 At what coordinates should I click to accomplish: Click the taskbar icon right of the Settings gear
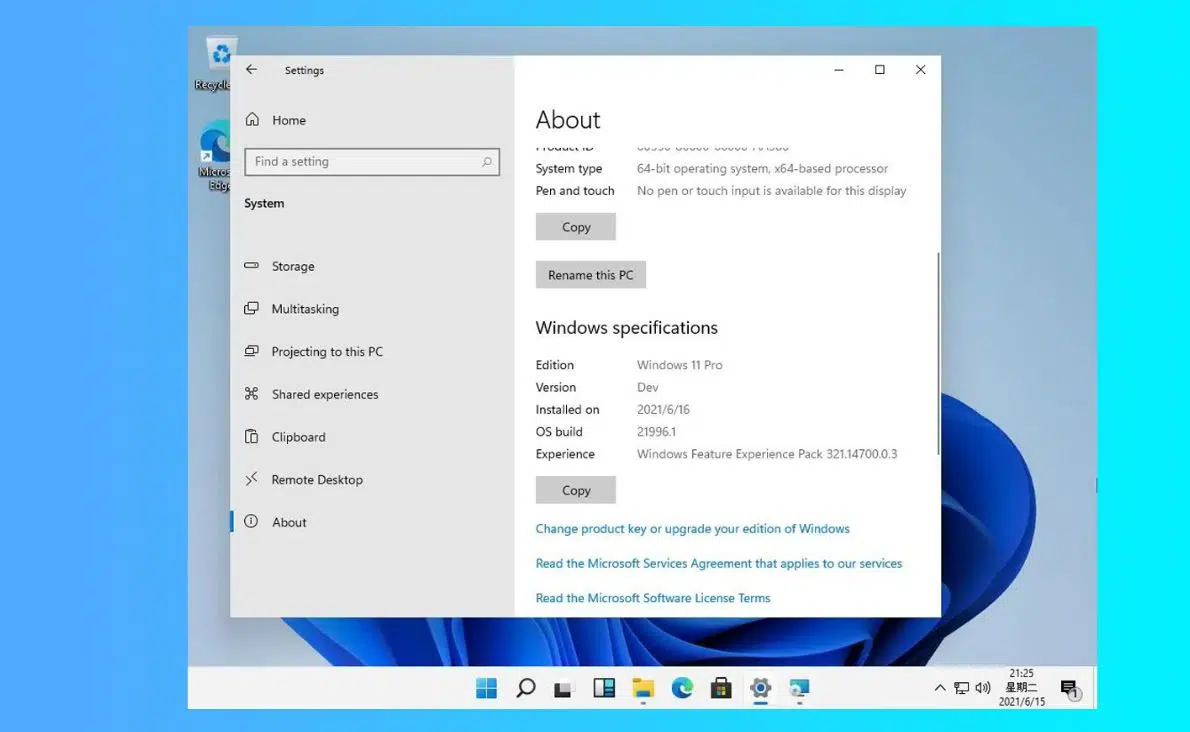click(x=799, y=688)
